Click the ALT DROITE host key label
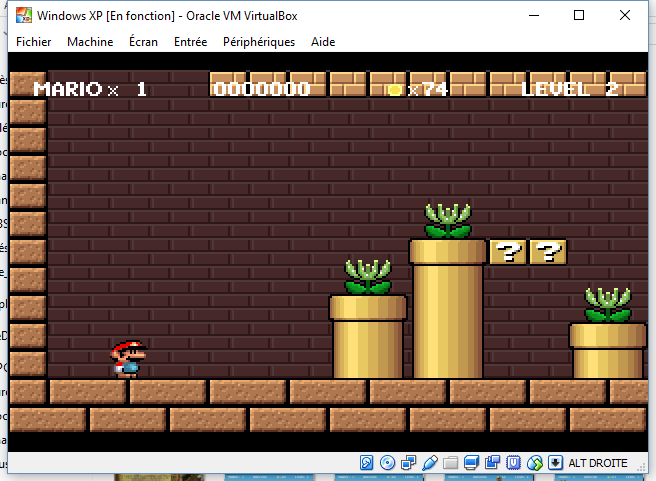656x481 pixels. pos(598,463)
